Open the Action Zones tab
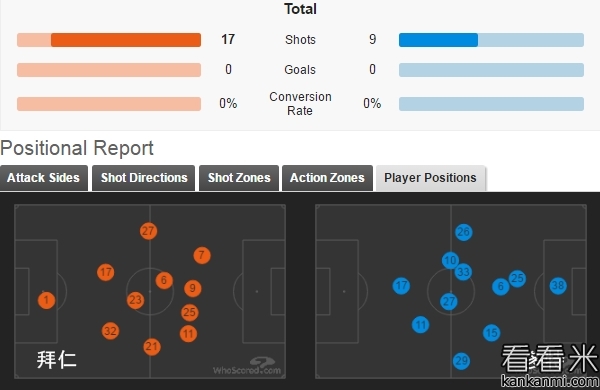The width and height of the screenshot is (600, 390). (x=327, y=178)
